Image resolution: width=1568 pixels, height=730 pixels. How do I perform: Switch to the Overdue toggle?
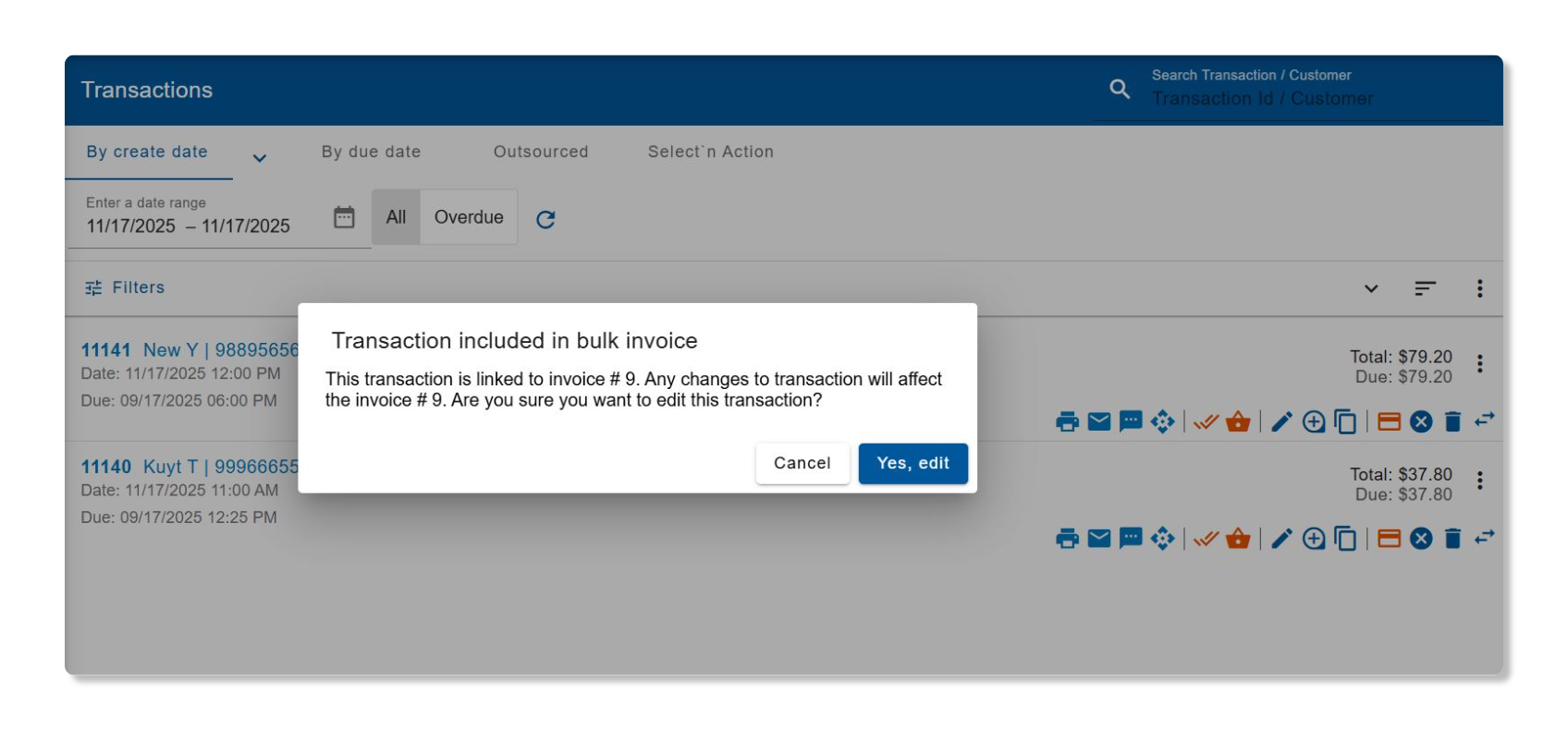[x=469, y=217]
